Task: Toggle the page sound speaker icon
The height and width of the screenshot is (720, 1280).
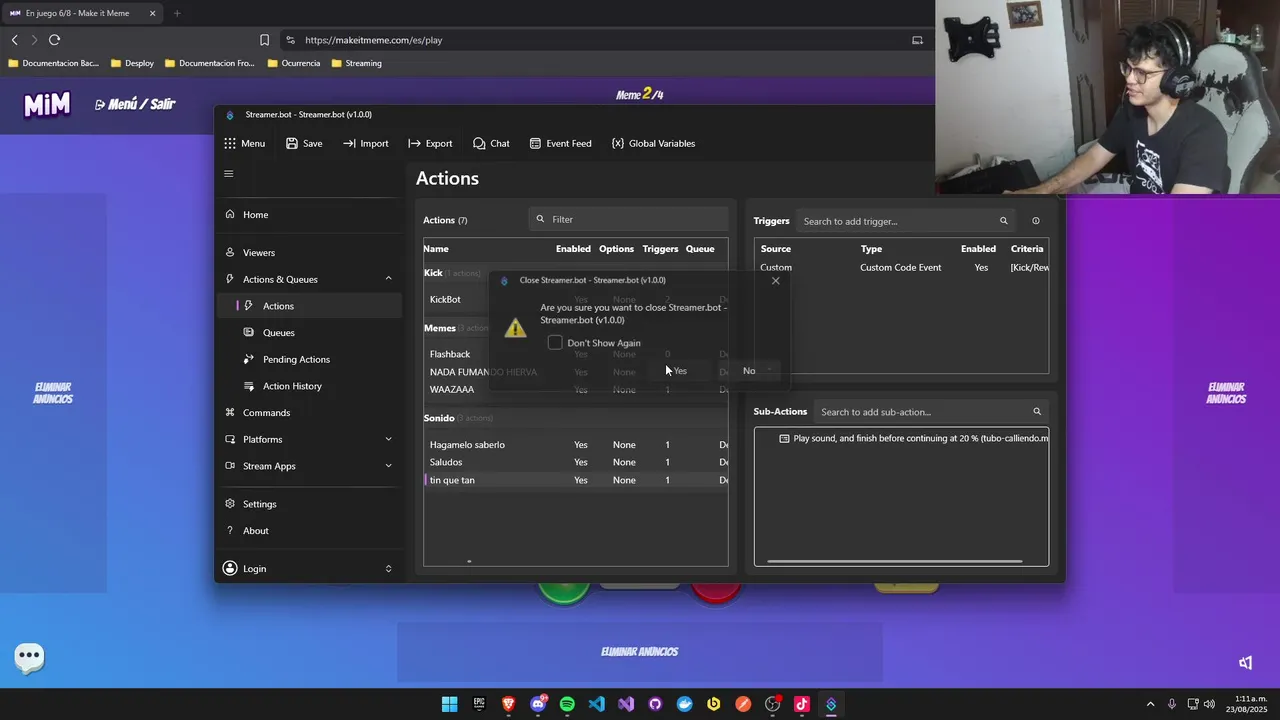Action: point(1245,663)
